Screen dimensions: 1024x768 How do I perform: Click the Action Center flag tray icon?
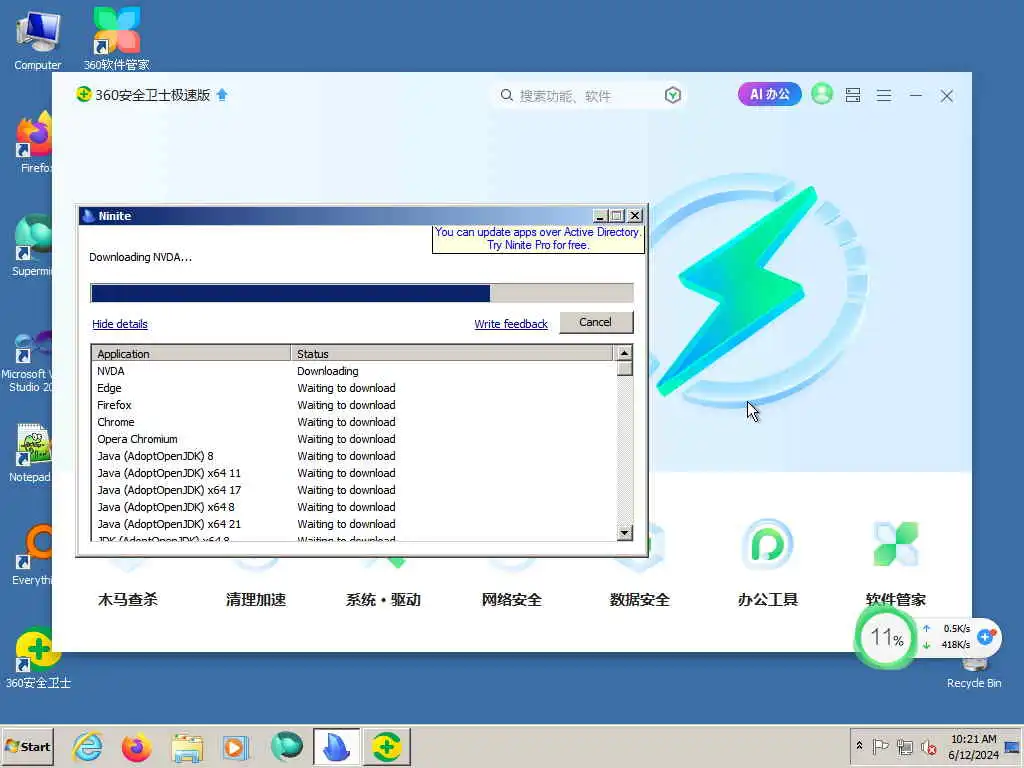click(880, 746)
